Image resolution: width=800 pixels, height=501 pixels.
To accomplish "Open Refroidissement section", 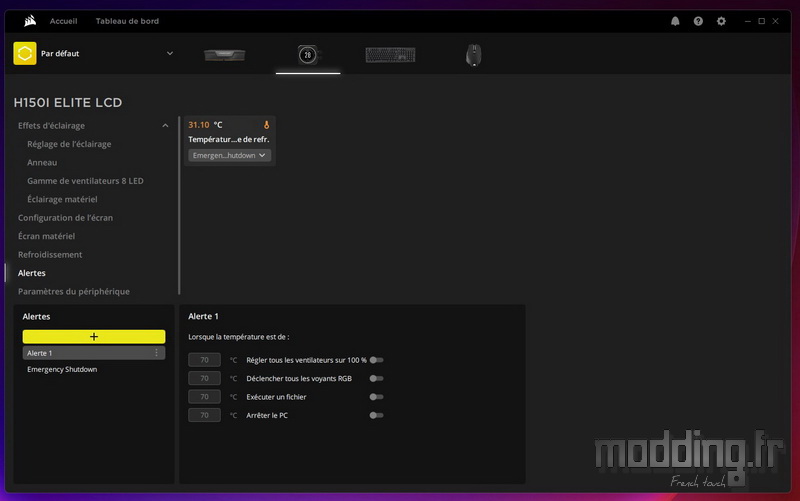I will [50, 254].
